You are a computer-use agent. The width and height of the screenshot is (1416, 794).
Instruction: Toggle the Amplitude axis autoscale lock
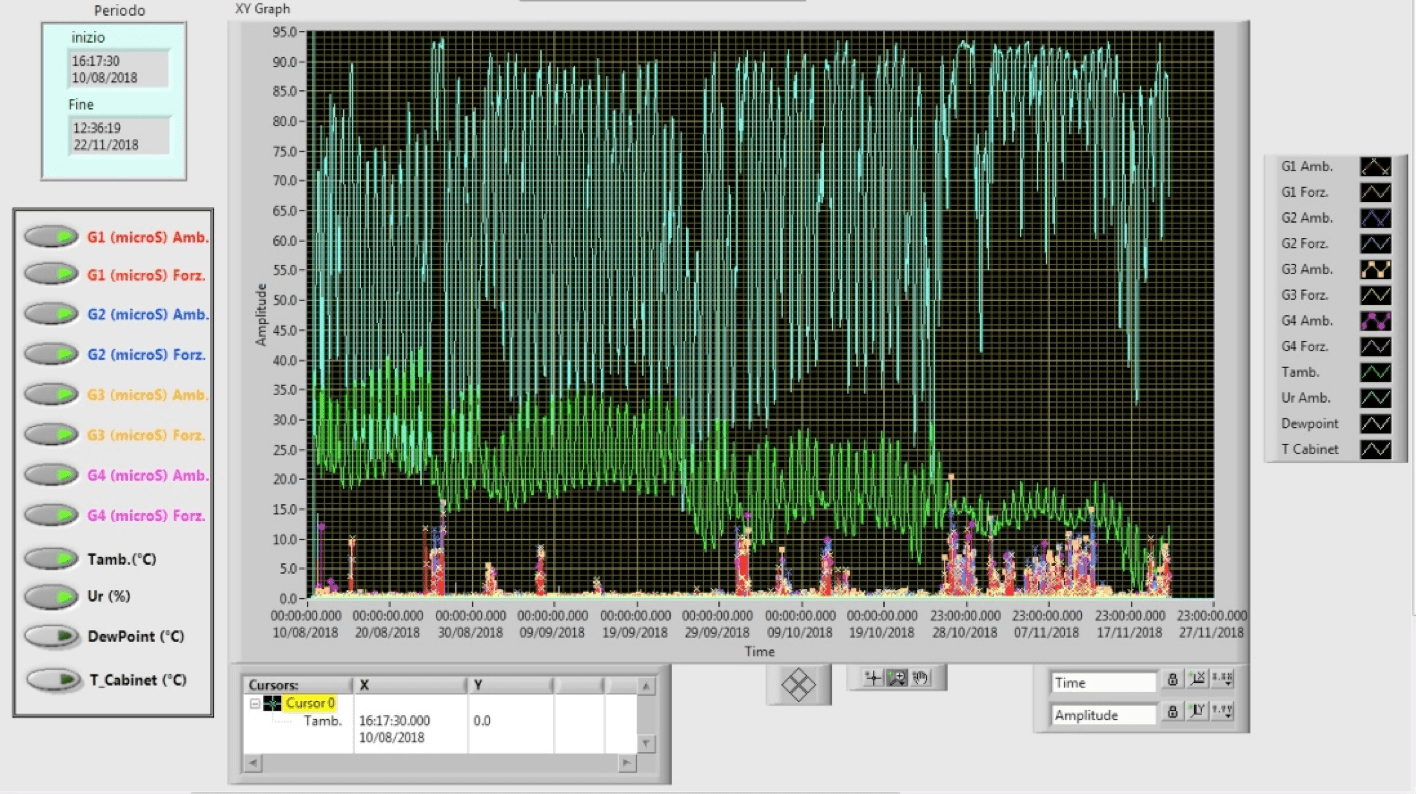tap(1171, 713)
